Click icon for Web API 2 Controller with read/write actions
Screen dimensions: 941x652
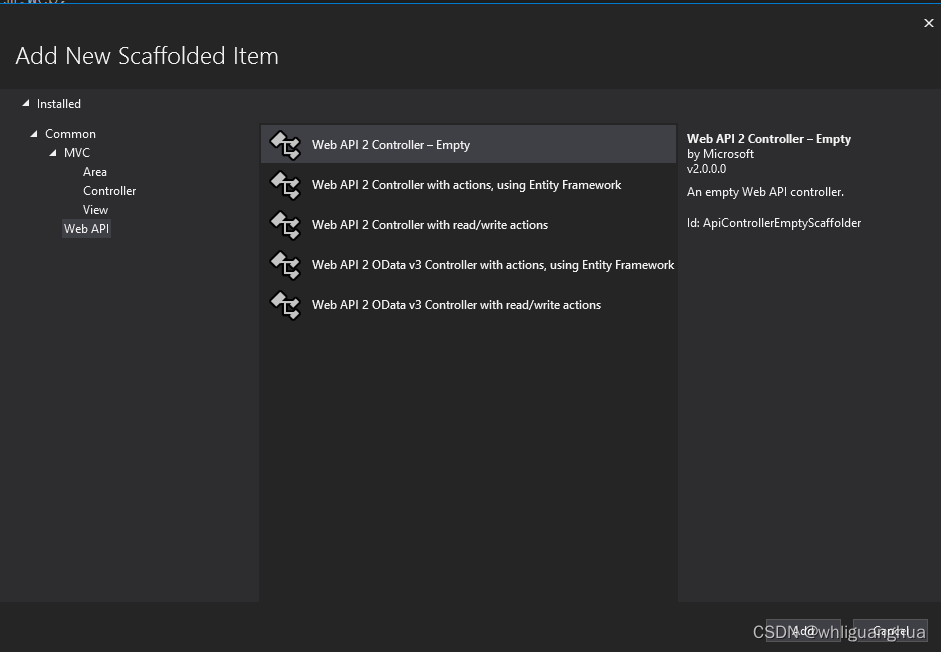point(285,225)
